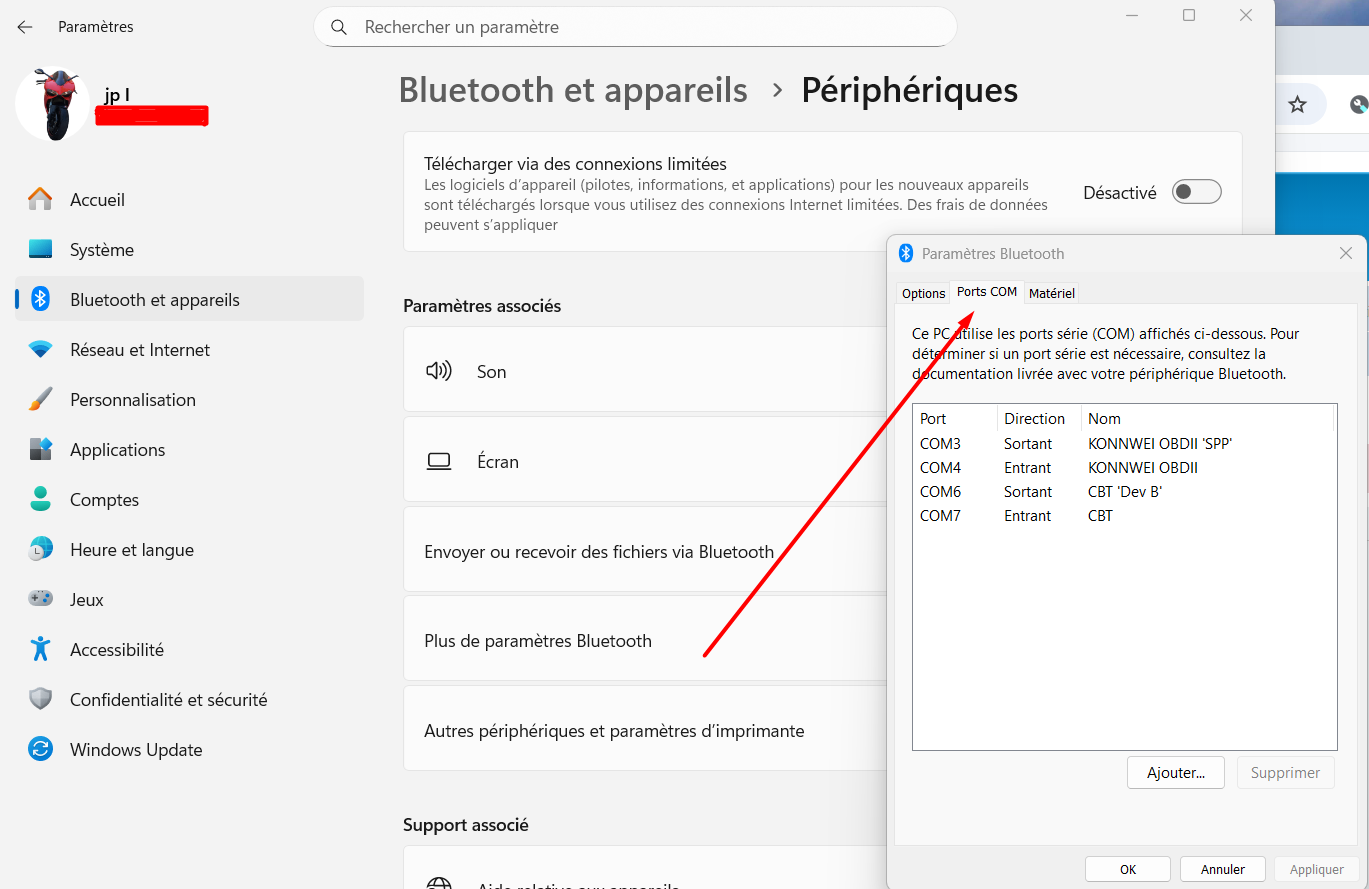Switch to the Matériel tab
The width and height of the screenshot is (1369, 889).
[1051, 293]
